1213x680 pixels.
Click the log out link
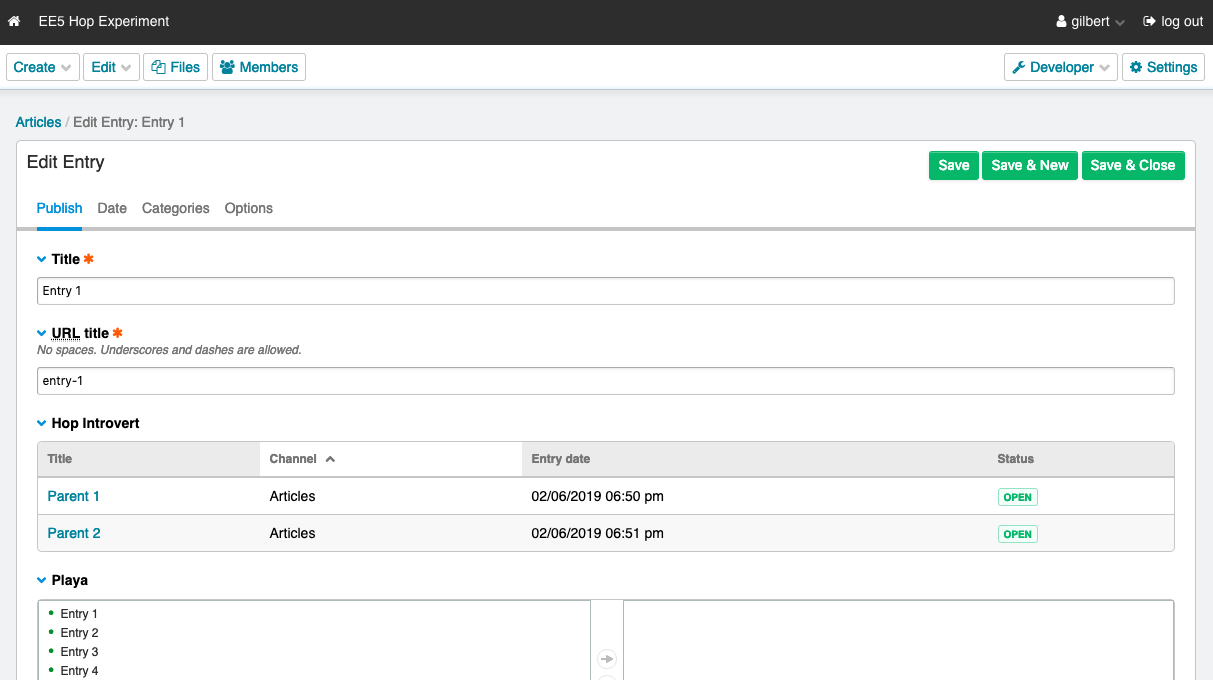tap(1174, 21)
